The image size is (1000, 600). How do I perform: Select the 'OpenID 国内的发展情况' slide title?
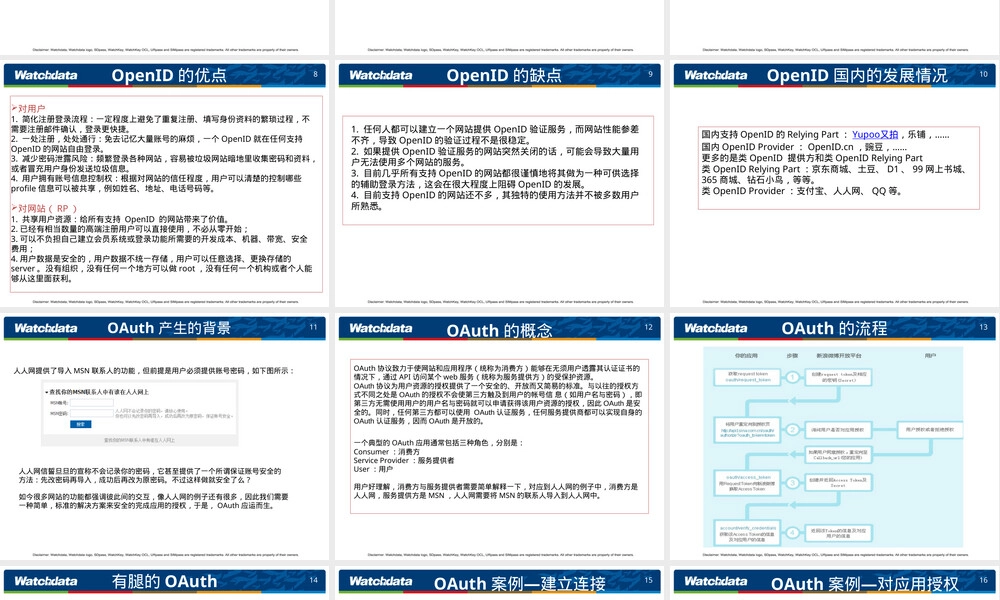pyautogui.click(x=857, y=75)
